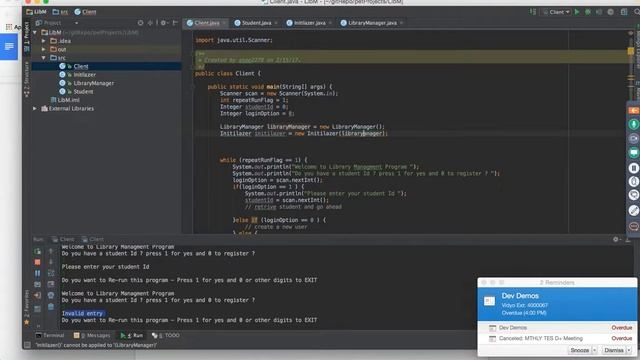Open the Client run configuration dropdown
The height and width of the screenshot is (360, 640).
556,12
